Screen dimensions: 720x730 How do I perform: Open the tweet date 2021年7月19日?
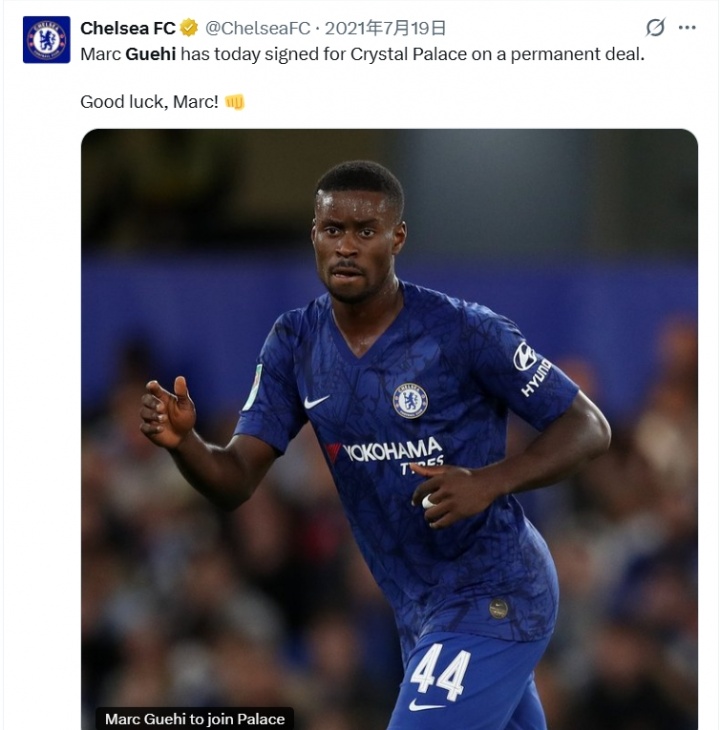click(x=386, y=28)
